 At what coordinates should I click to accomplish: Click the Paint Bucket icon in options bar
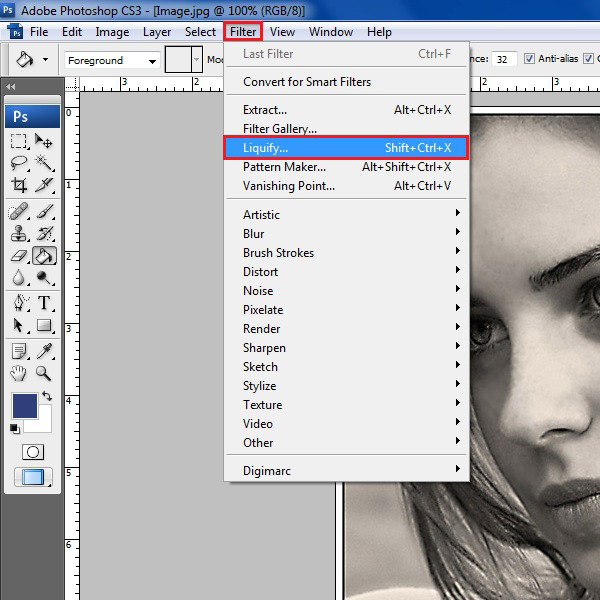(24, 59)
